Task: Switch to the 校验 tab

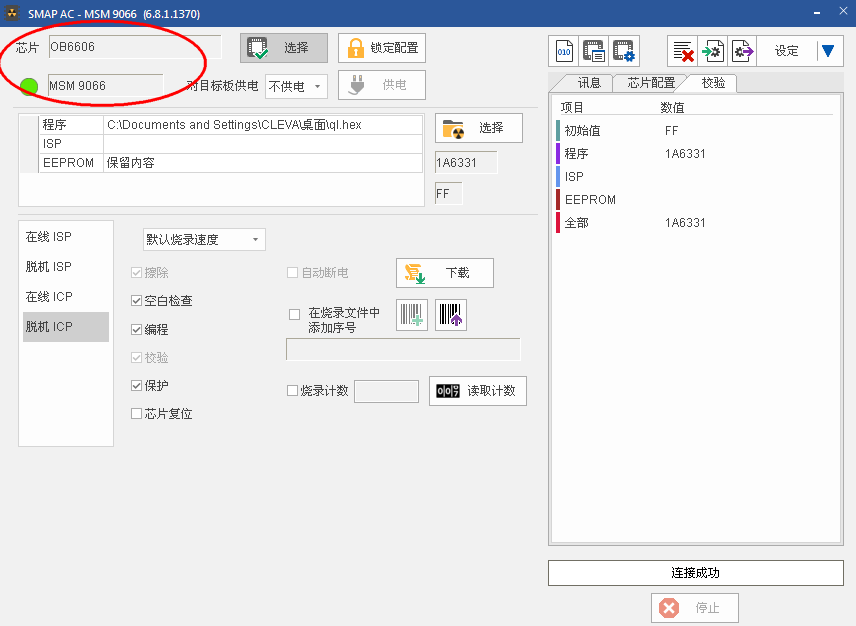Action: point(713,83)
